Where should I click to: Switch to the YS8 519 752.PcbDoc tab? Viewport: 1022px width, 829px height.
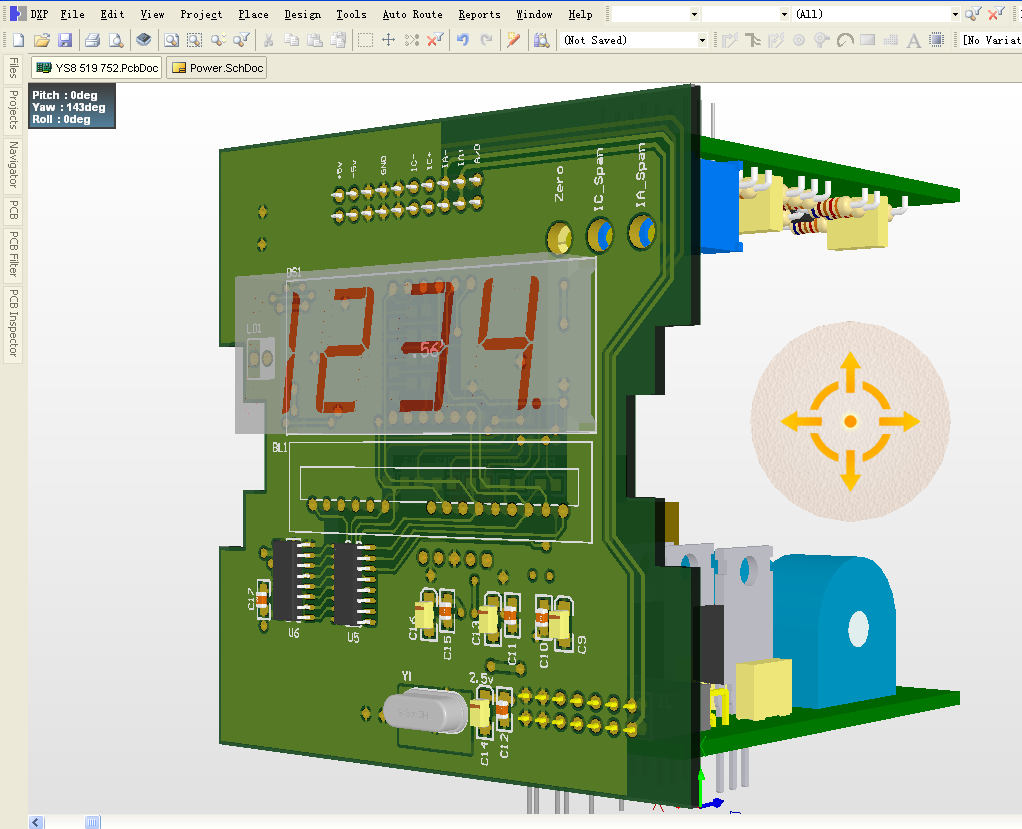[x=96, y=68]
